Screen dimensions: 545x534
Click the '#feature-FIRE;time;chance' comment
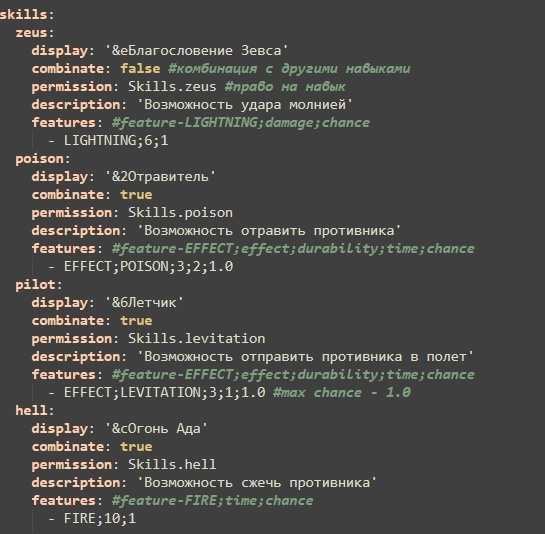coord(212,501)
